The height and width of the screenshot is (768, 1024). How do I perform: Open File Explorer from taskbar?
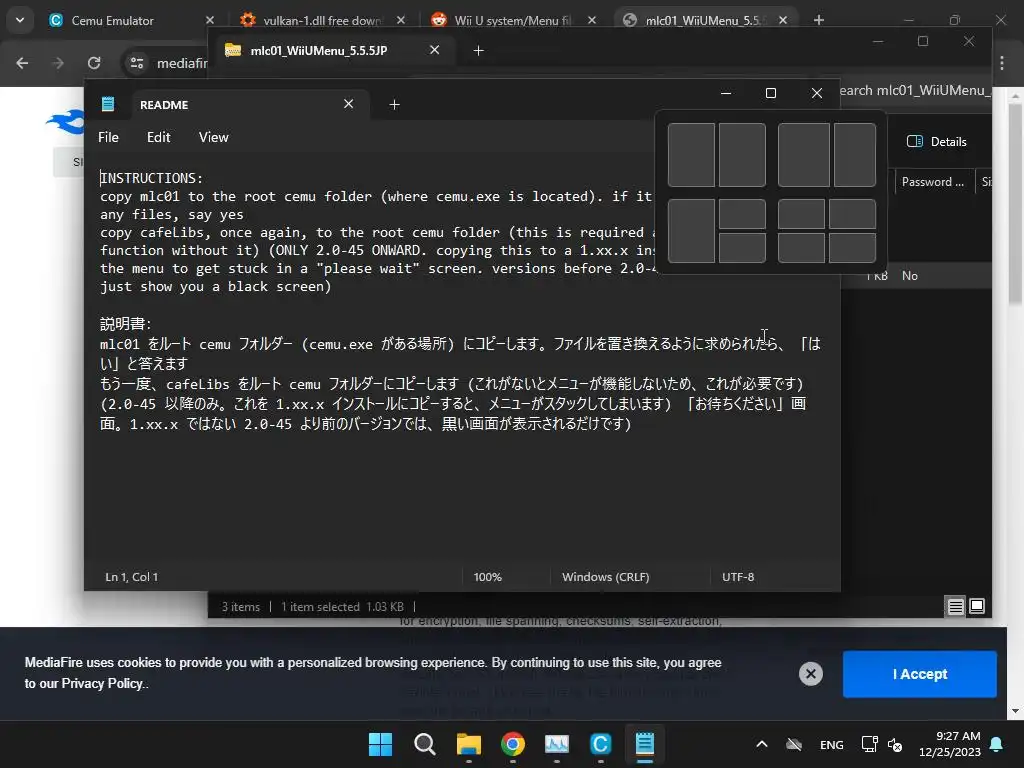468,744
